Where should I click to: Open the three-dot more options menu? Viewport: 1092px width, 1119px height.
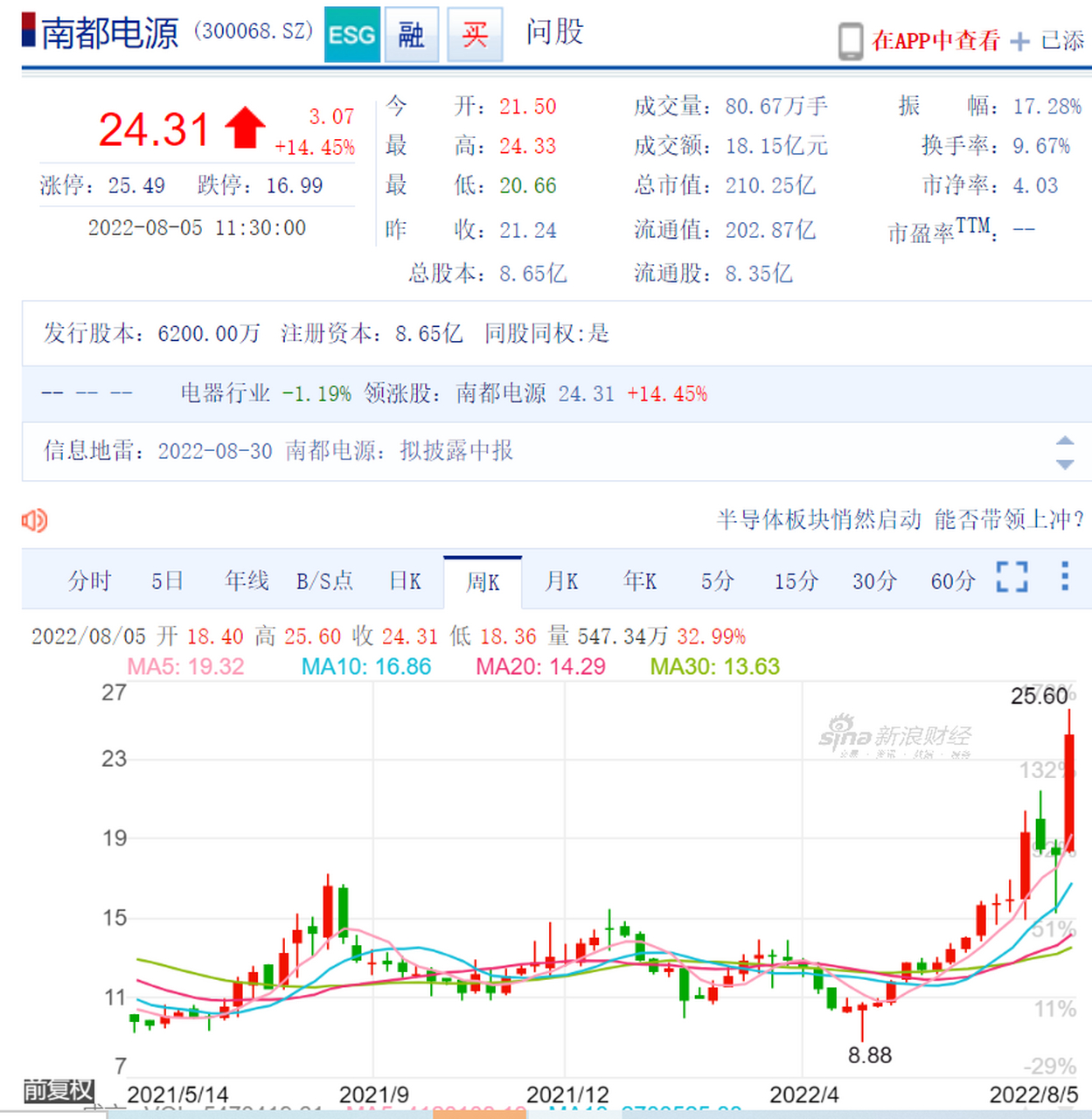(1064, 576)
